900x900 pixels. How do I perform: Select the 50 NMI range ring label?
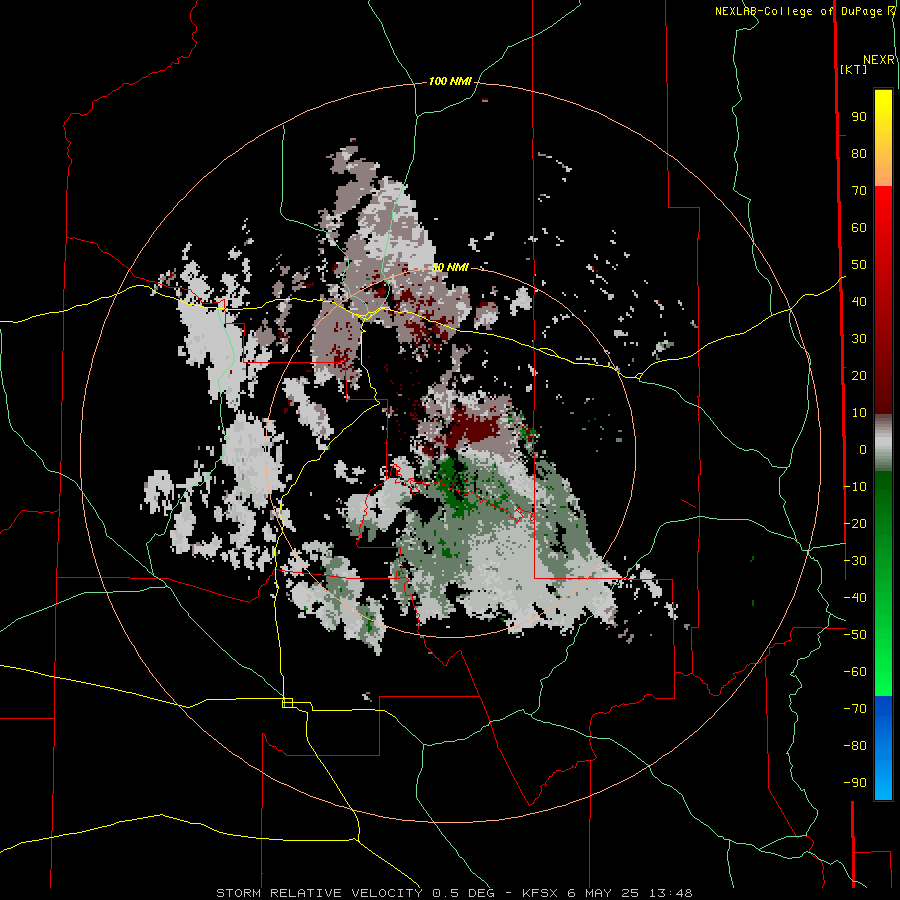click(x=450, y=267)
